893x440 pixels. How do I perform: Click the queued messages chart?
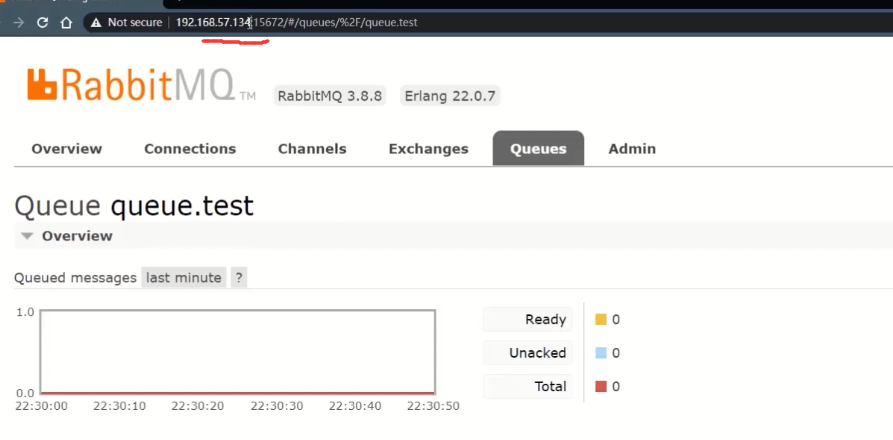[238, 352]
